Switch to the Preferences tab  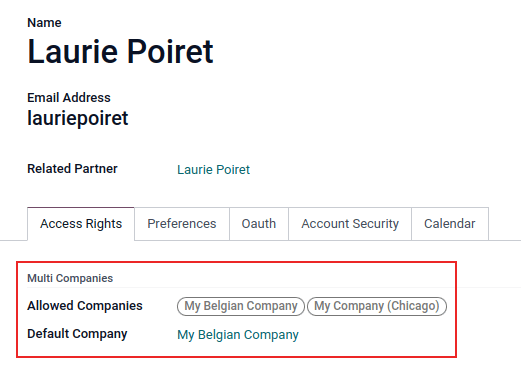coord(182,224)
